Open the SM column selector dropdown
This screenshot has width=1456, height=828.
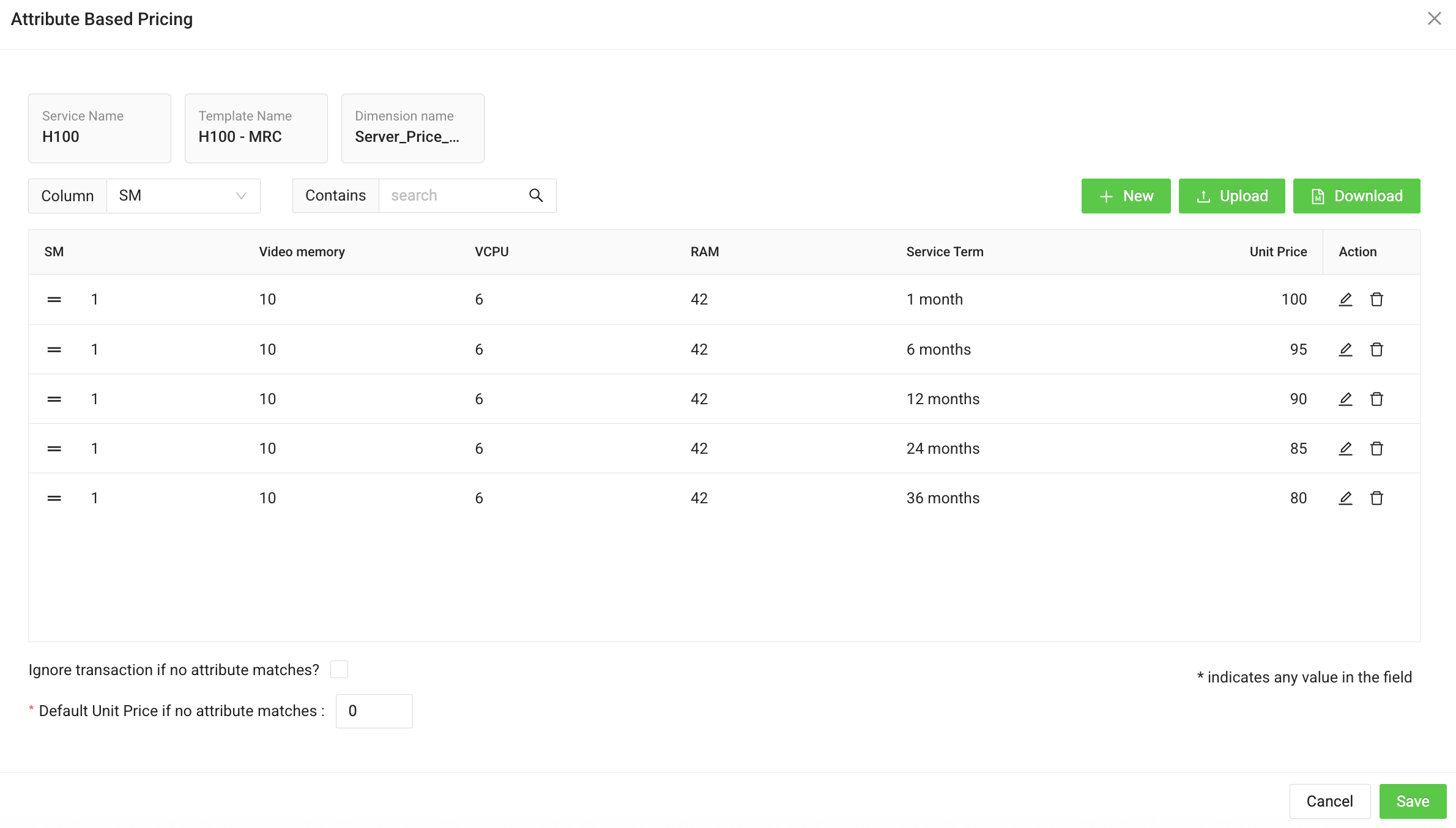click(x=183, y=195)
